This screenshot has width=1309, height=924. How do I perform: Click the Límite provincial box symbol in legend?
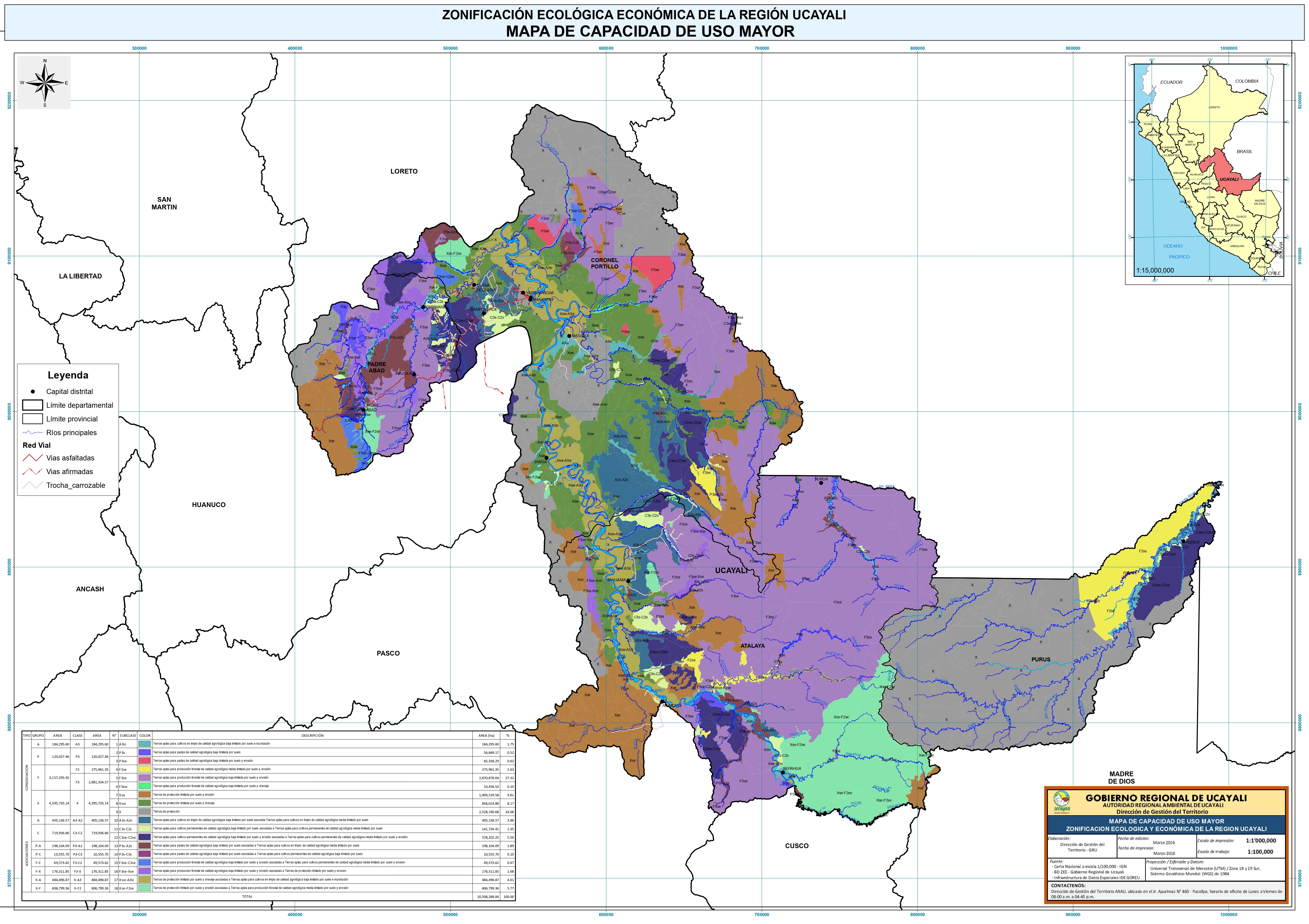(x=32, y=419)
